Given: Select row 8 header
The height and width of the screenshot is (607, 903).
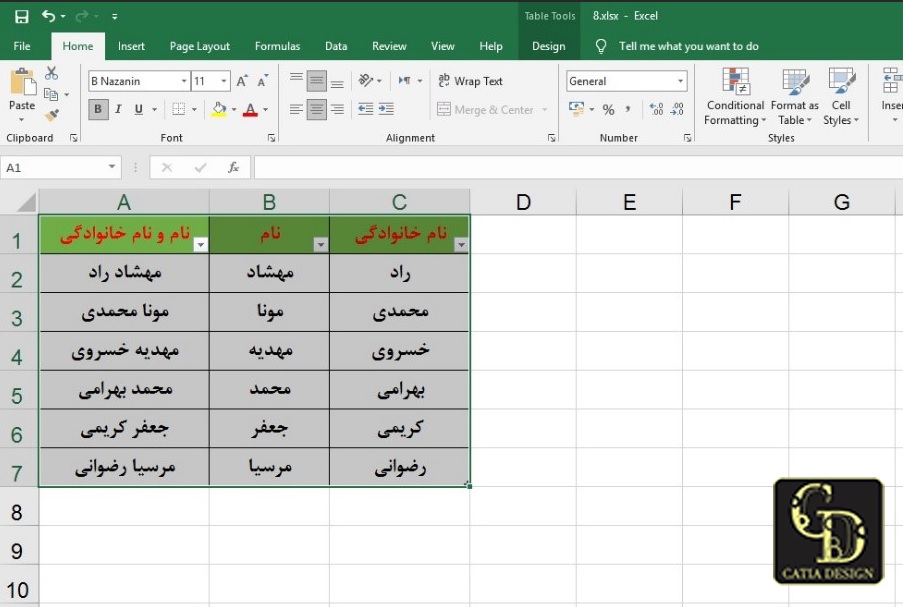Looking at the screenshot, I should [x=18, y=513].
